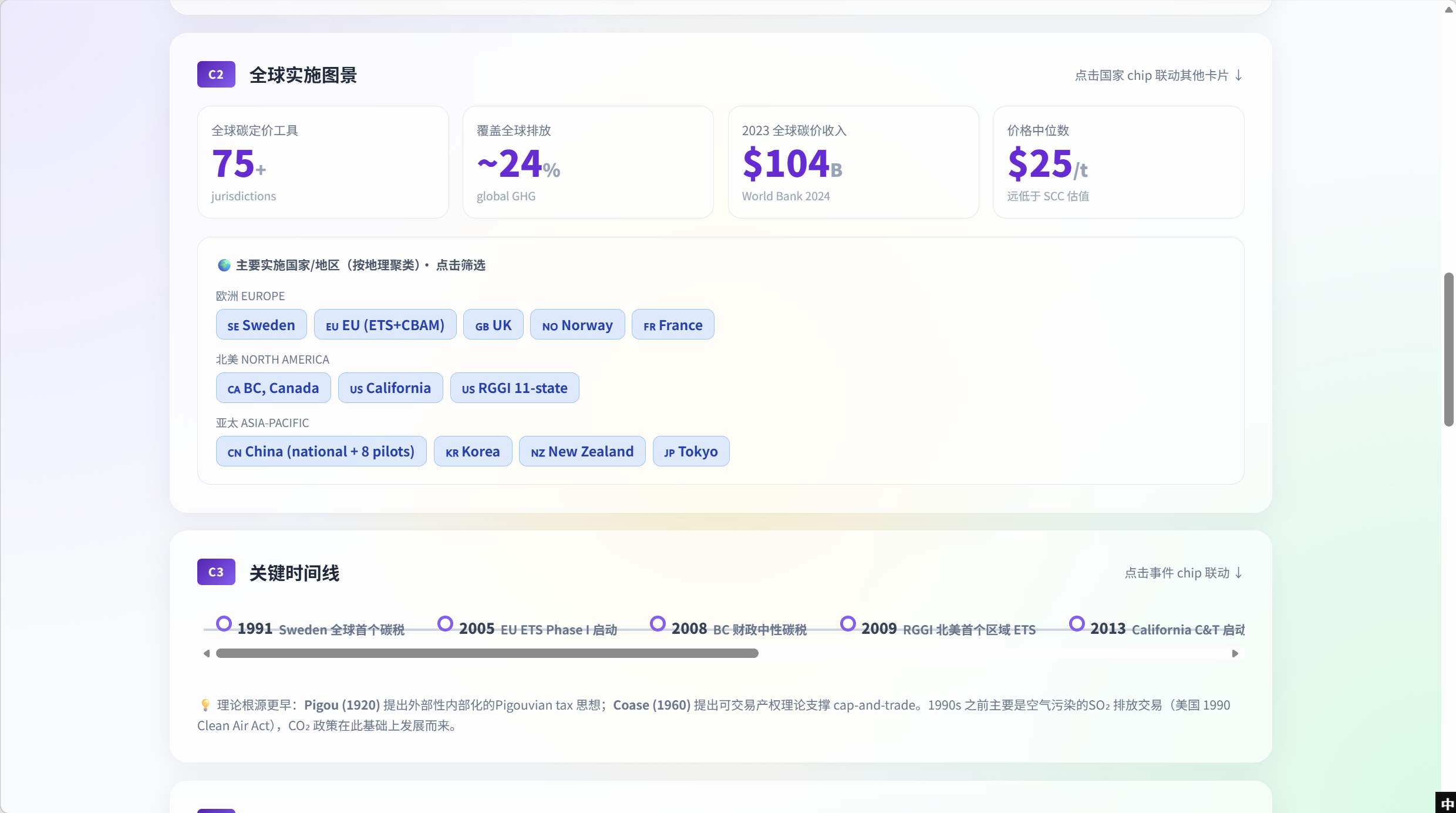The image size is (1456, 813).
Task: Click the timeline left scroll arrow
Action: 207,654
